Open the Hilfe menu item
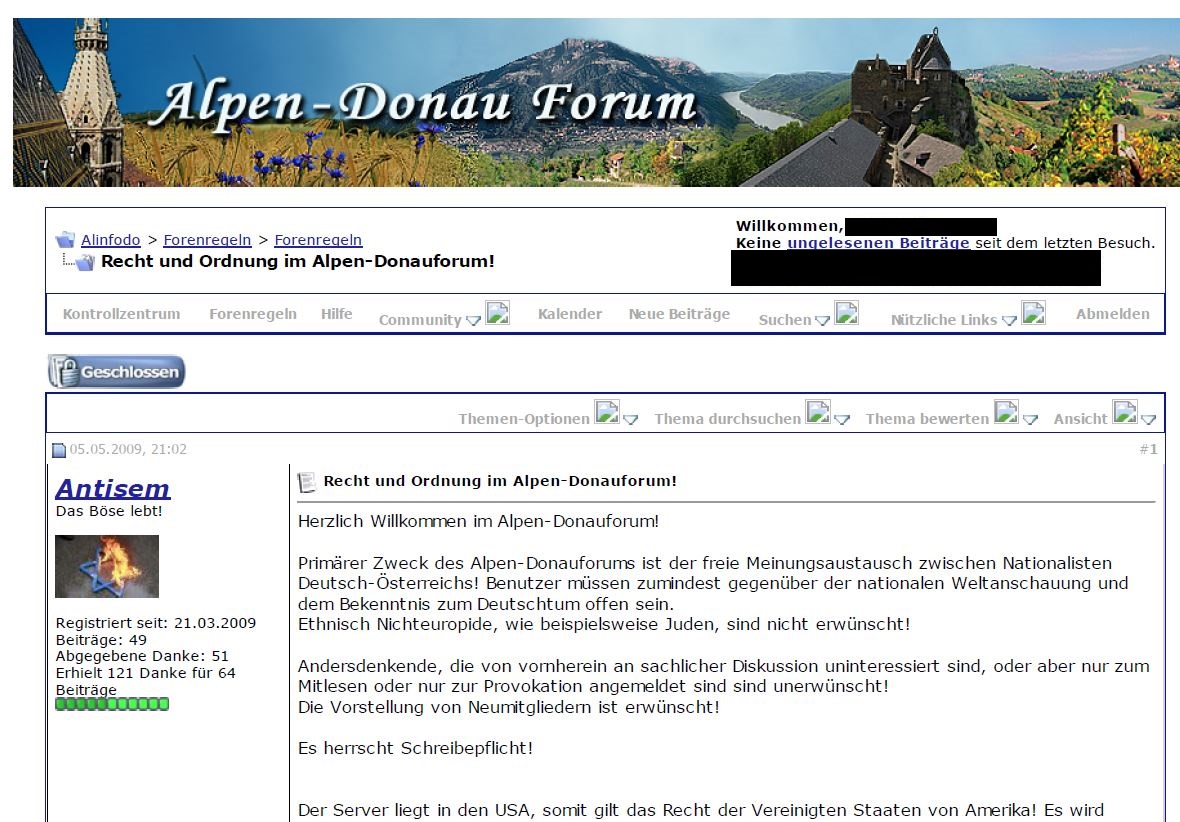Viewport: 1180px width, 822px height. pos(336,314)
